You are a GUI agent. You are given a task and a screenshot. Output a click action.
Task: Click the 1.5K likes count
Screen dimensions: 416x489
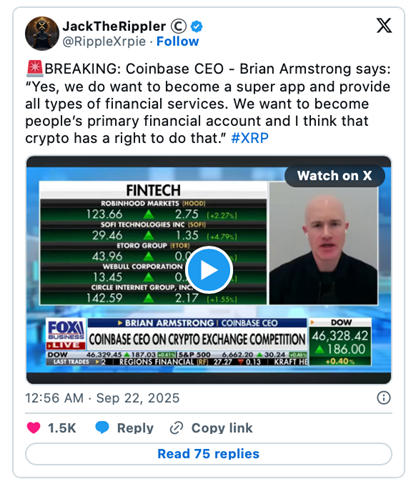pos(62,428)
